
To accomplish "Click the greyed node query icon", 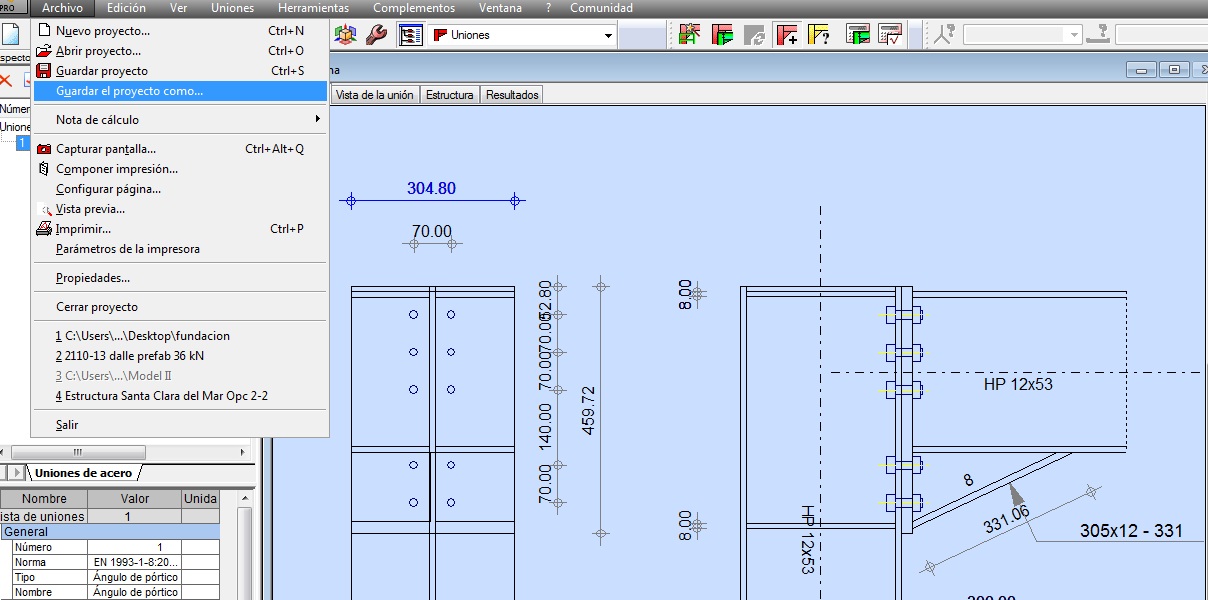I will [945, 35].
